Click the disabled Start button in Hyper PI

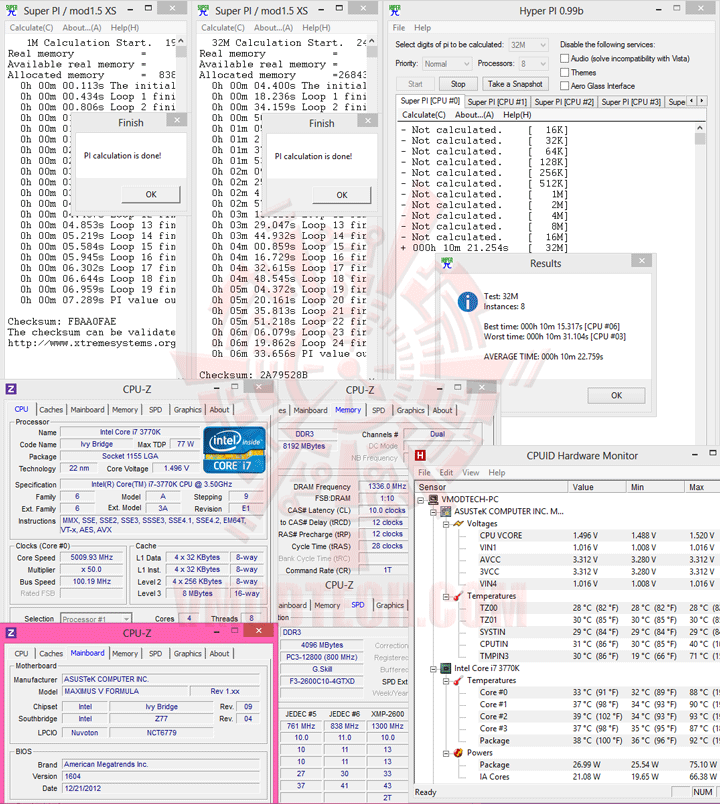[x=415, y=84]
